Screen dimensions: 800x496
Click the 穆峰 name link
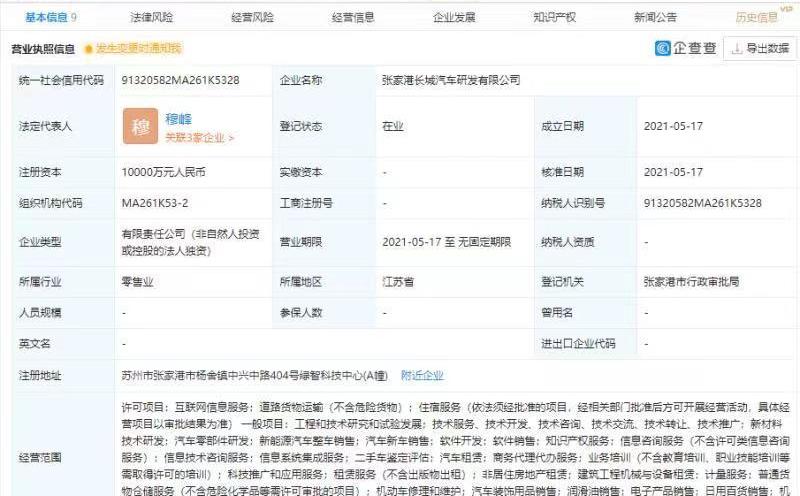tap(179, 118)
